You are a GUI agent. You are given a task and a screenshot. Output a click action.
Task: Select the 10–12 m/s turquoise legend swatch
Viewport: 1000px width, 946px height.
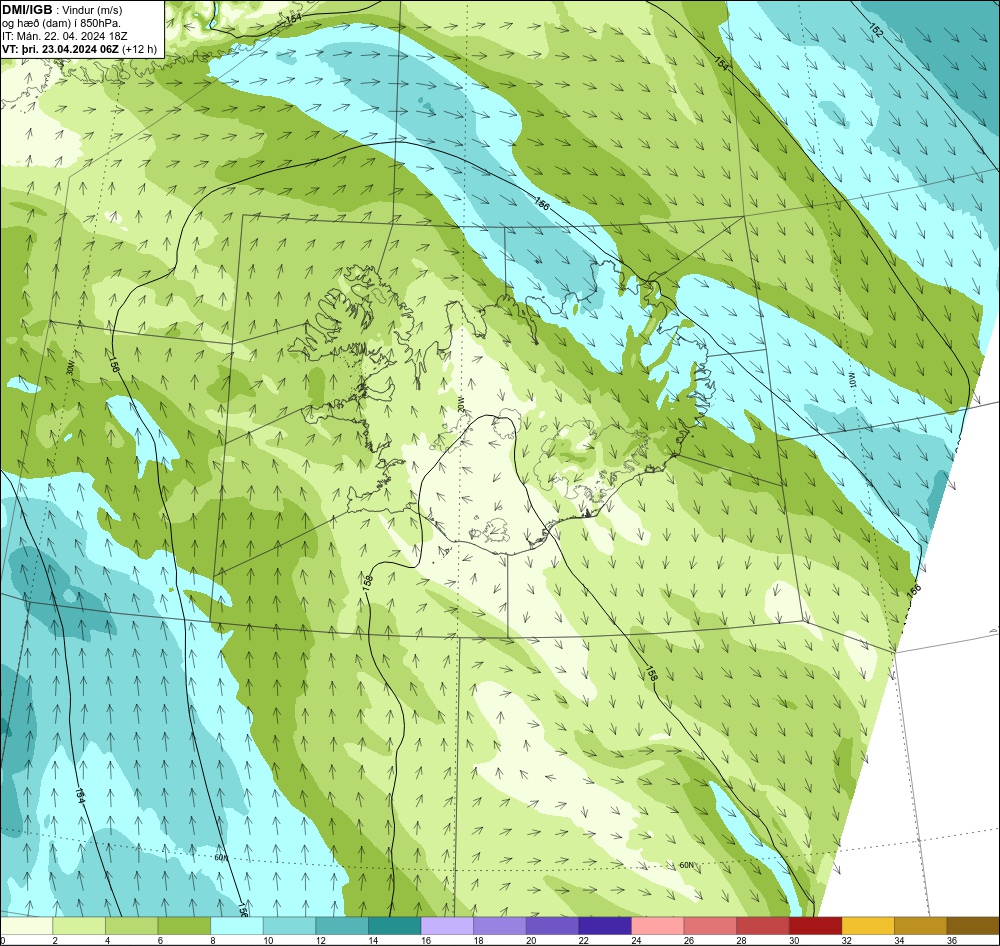290,926
